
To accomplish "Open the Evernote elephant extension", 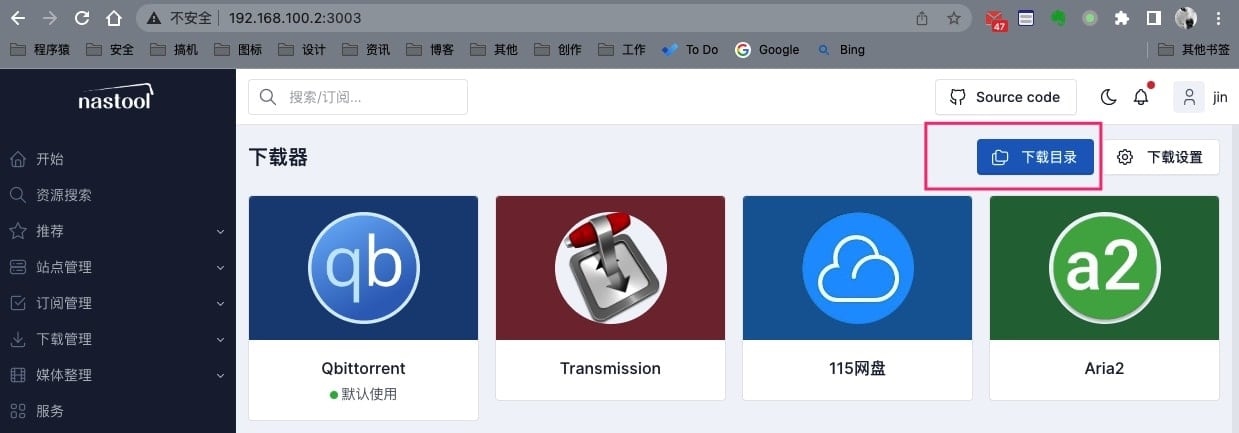I will coord(1057,18).
